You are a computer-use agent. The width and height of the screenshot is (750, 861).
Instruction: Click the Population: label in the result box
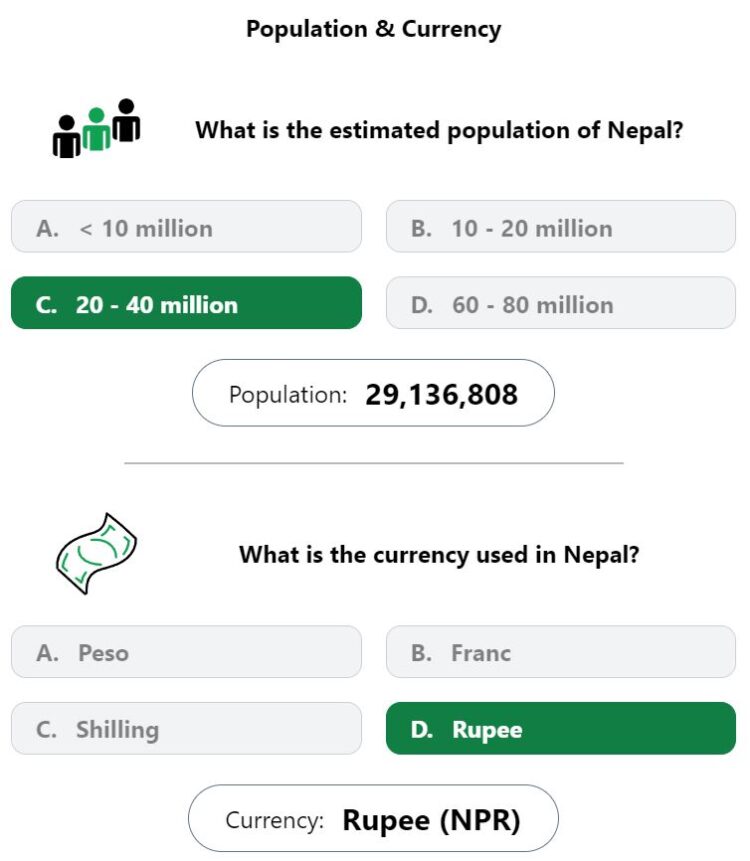pyautogui.click(x=288, y=395)
